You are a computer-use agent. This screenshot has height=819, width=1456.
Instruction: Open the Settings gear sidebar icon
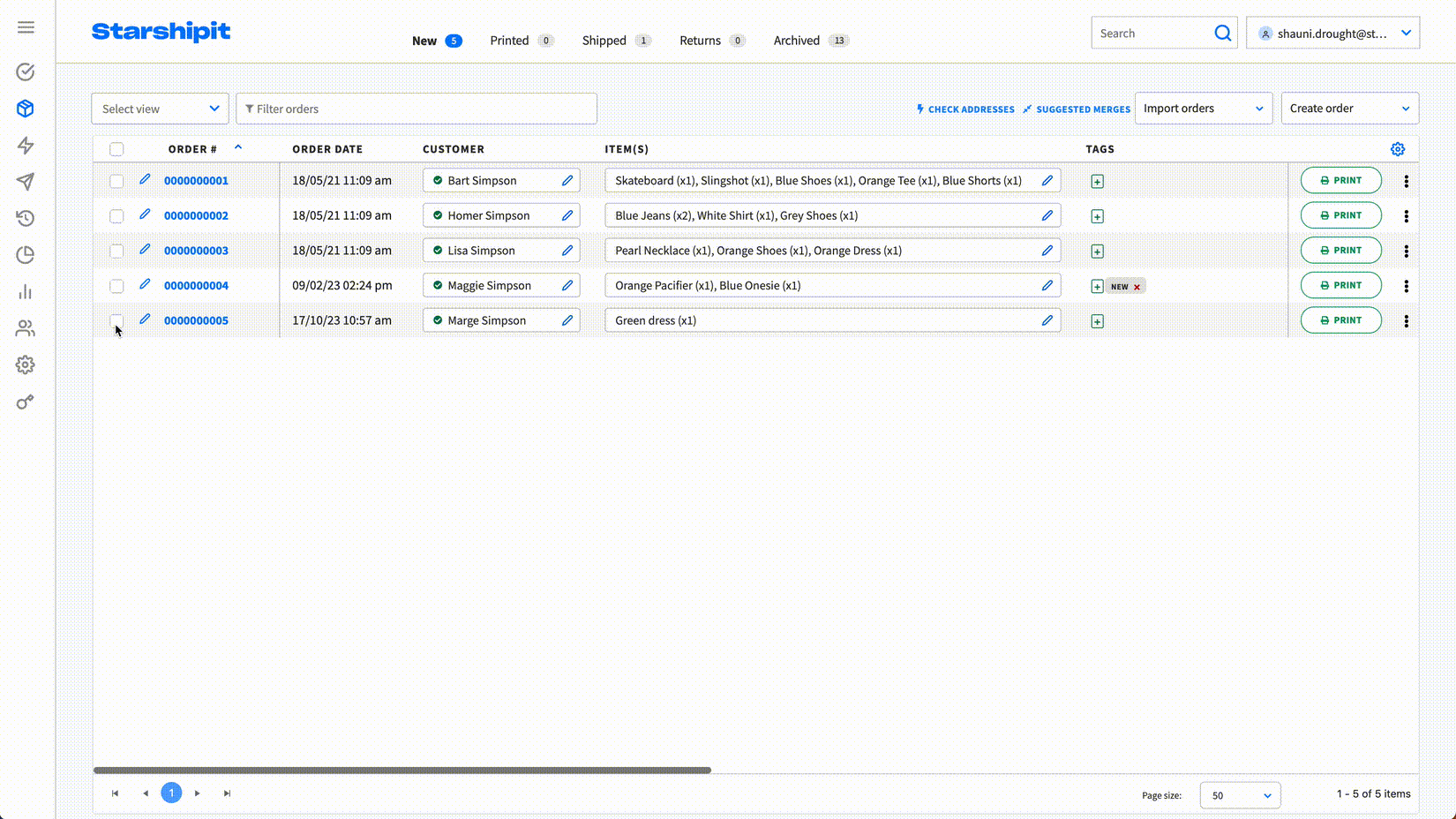(26, 364)
